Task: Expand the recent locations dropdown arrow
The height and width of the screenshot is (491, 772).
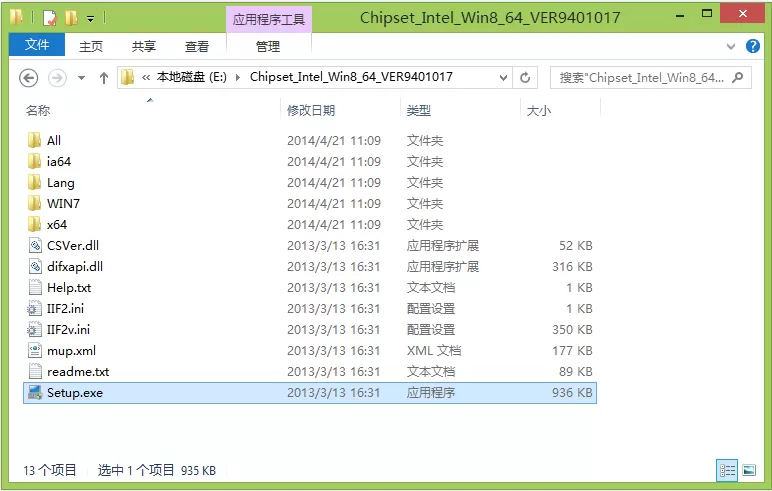Action: click(x=81, y=78)
